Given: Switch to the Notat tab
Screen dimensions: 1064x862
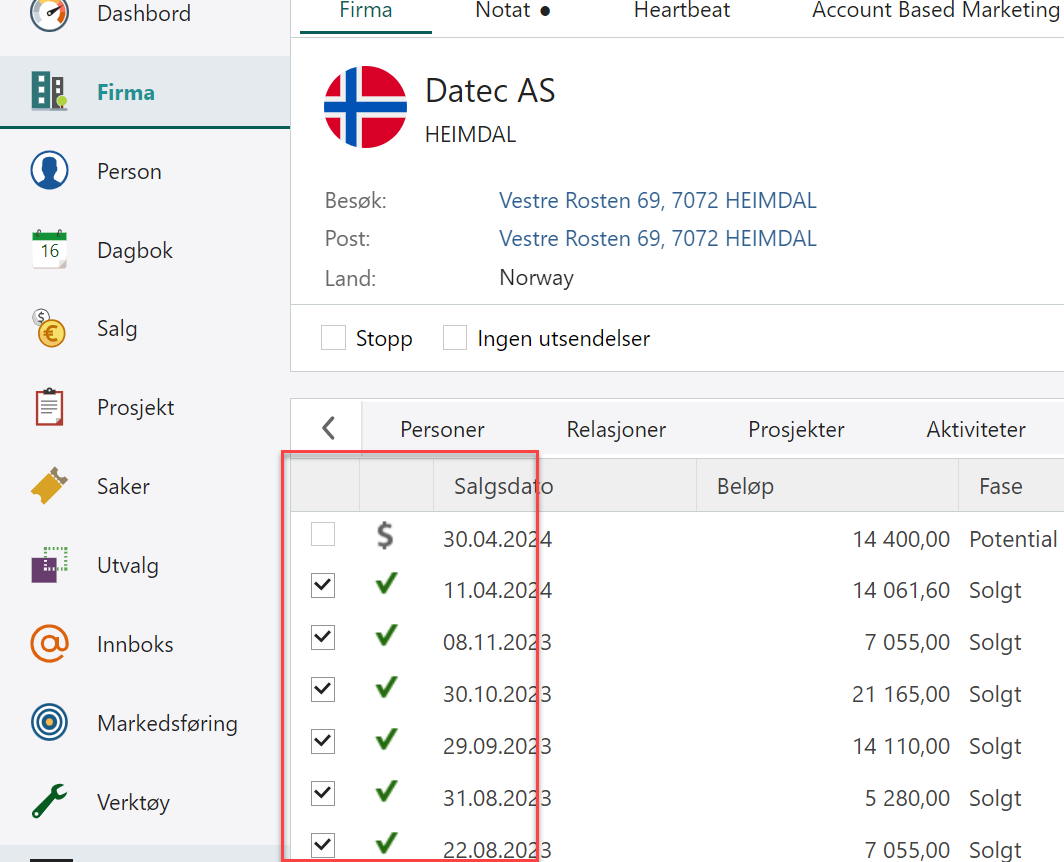Looking at the screenshot, I should (x=514, y=11).
